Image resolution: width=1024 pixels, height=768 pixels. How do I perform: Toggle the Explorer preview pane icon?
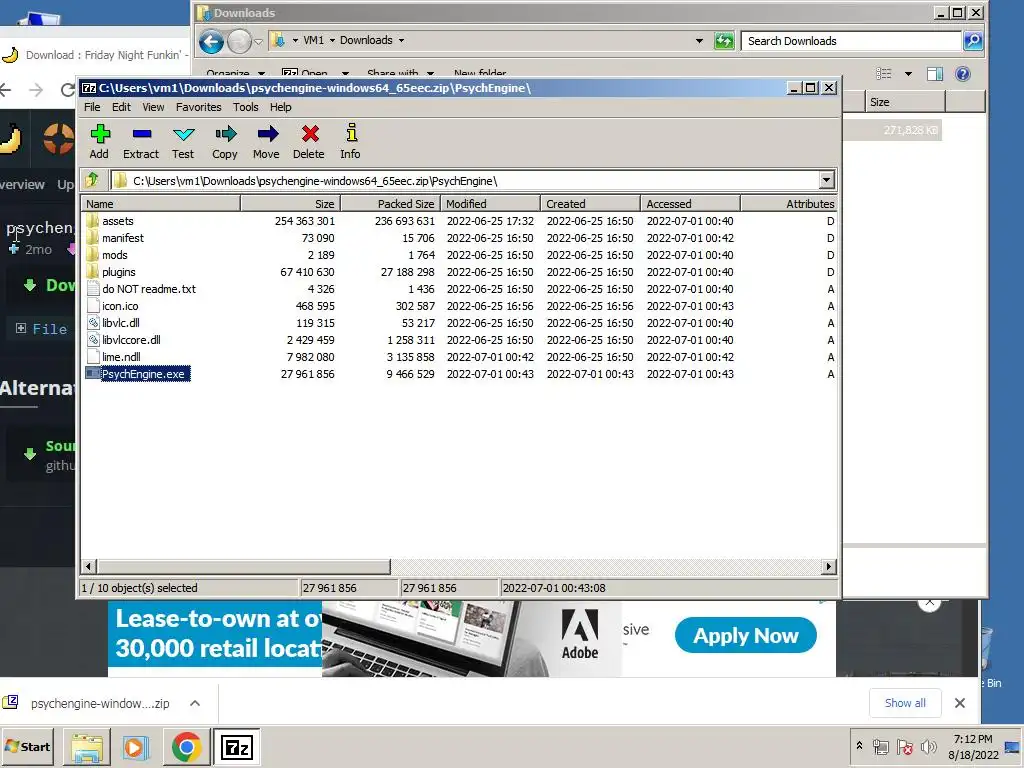(935, 74)
